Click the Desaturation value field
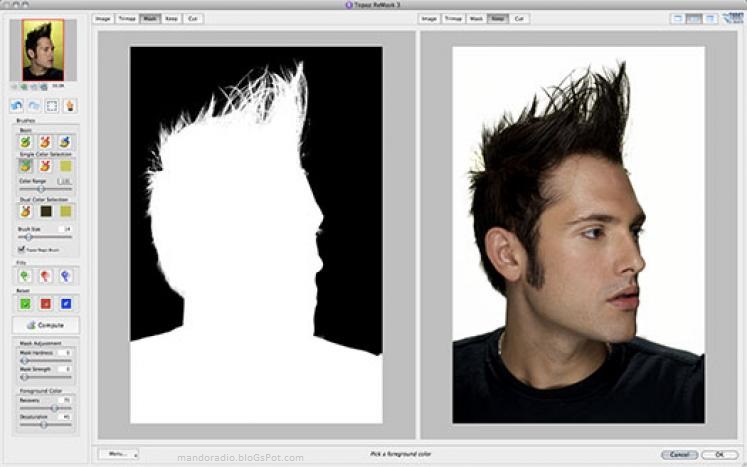747x467 pixels. (65, 417)
